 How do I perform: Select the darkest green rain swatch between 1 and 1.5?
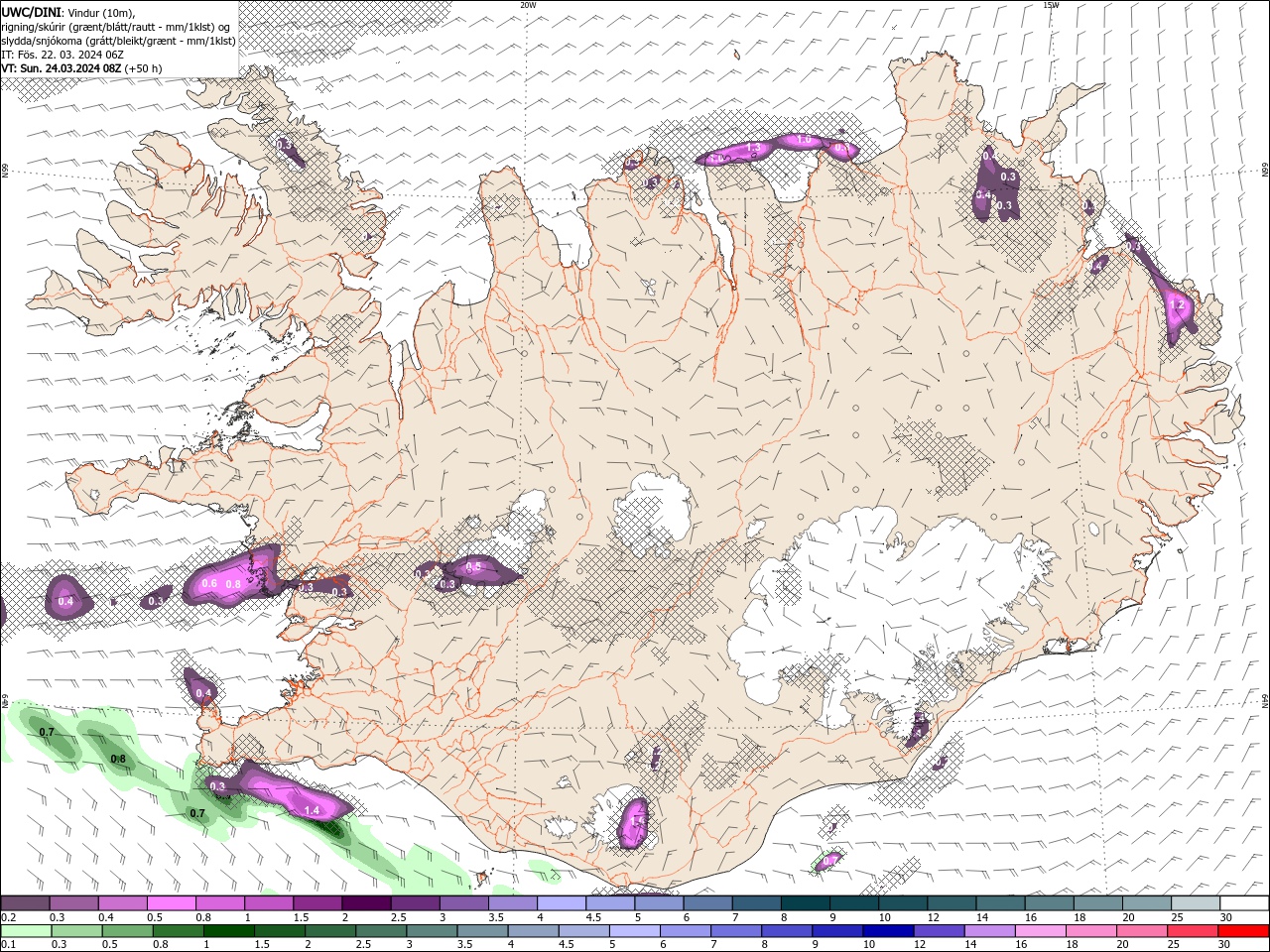pos(229,931)
